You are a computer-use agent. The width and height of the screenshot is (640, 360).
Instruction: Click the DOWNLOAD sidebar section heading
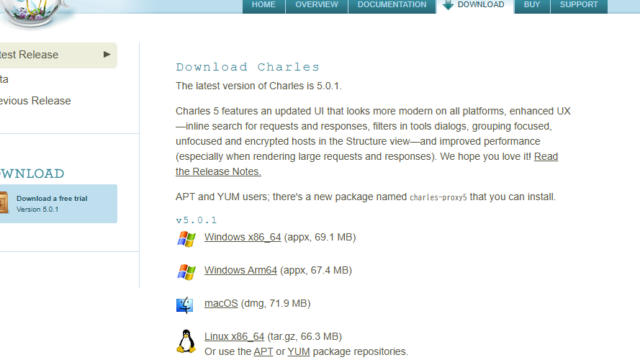(32, 174)
